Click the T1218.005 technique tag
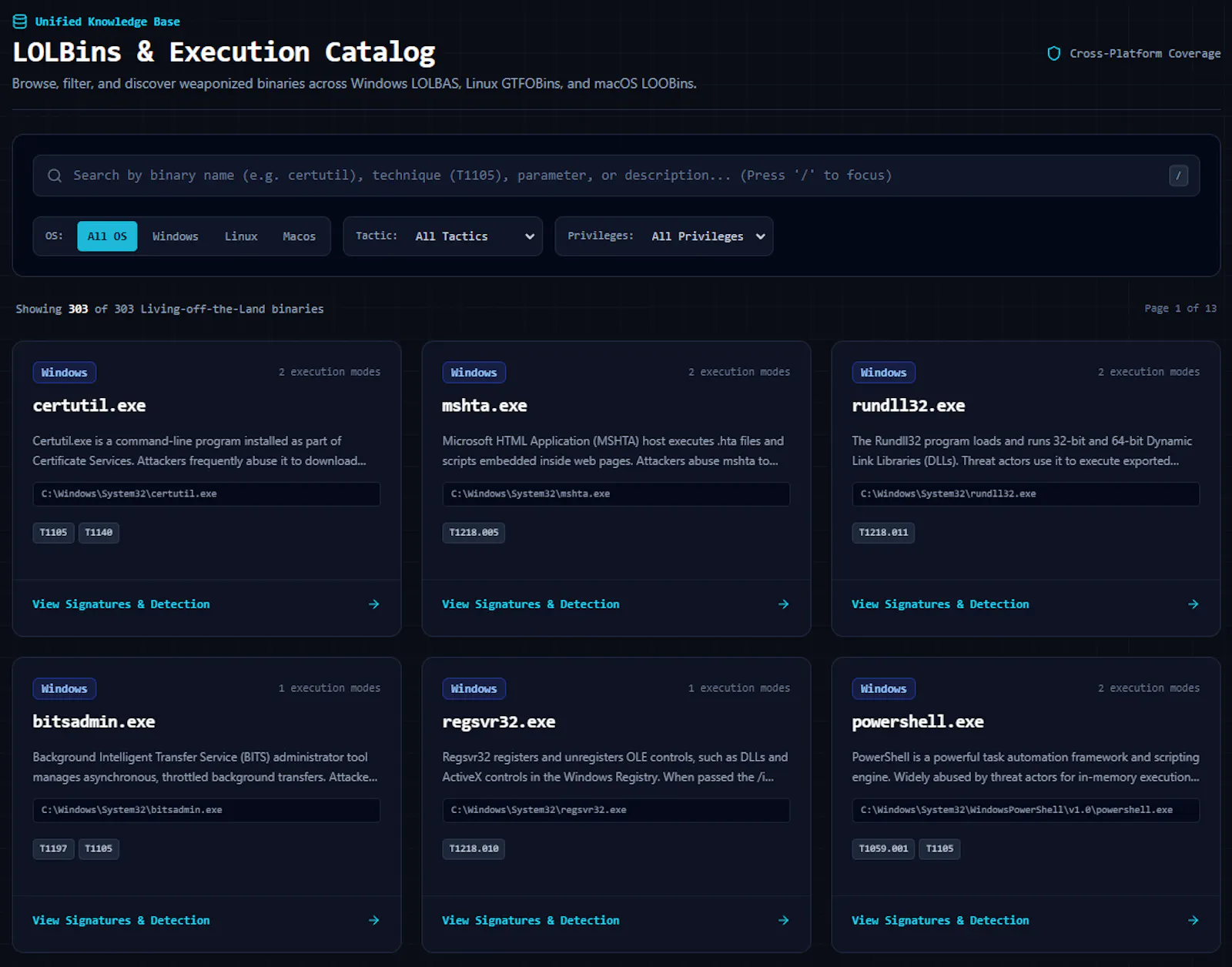Image resolution: width=1232 pixels, height=967 pixels. [x=474, y=533]
